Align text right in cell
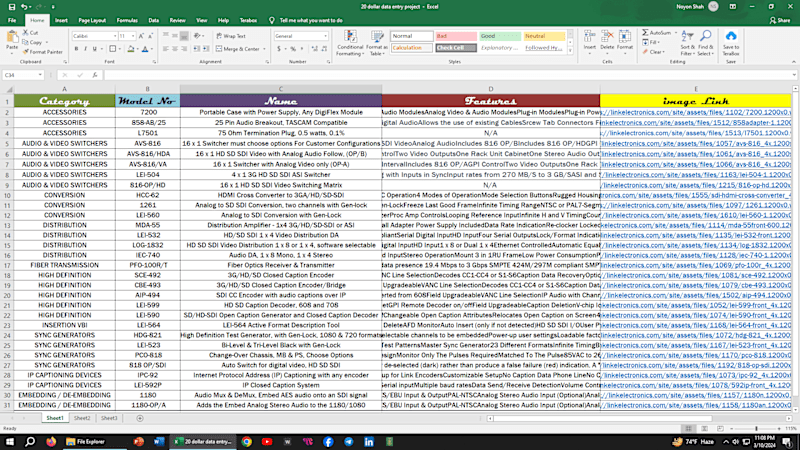800x450 pixels. point(184,49)
